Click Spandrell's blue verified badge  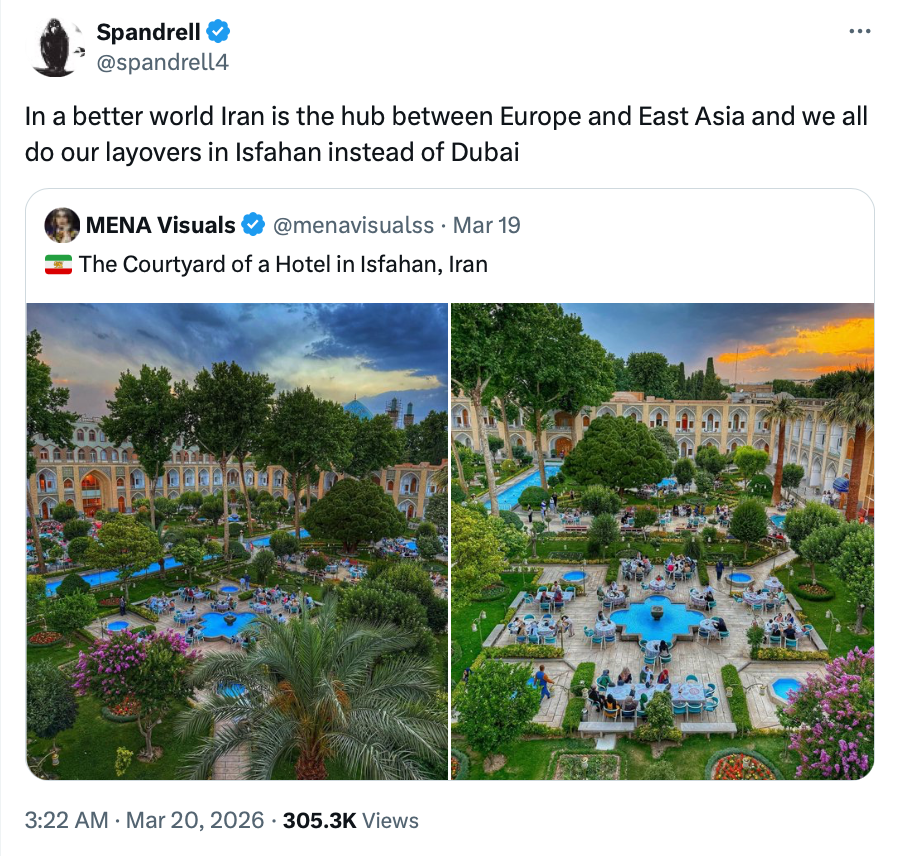(x=219, y=33)
